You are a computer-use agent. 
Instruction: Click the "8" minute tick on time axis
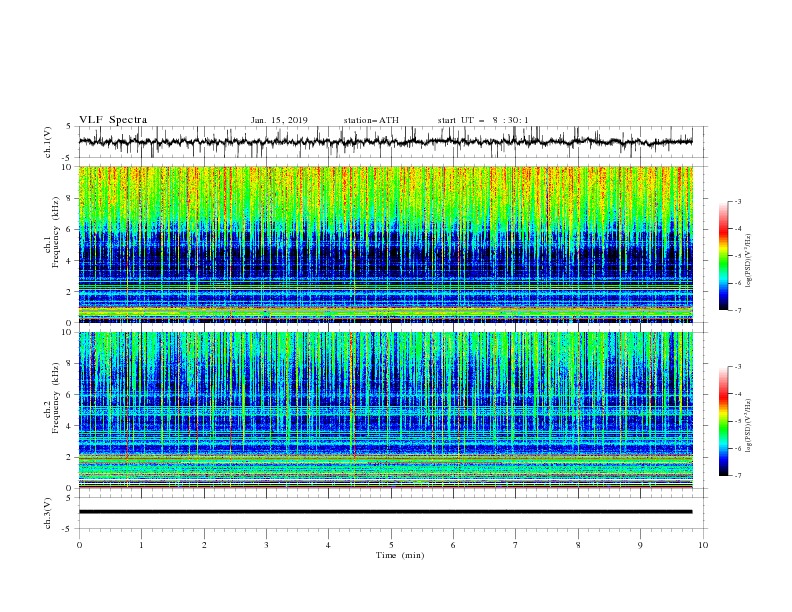click(578, 545)
